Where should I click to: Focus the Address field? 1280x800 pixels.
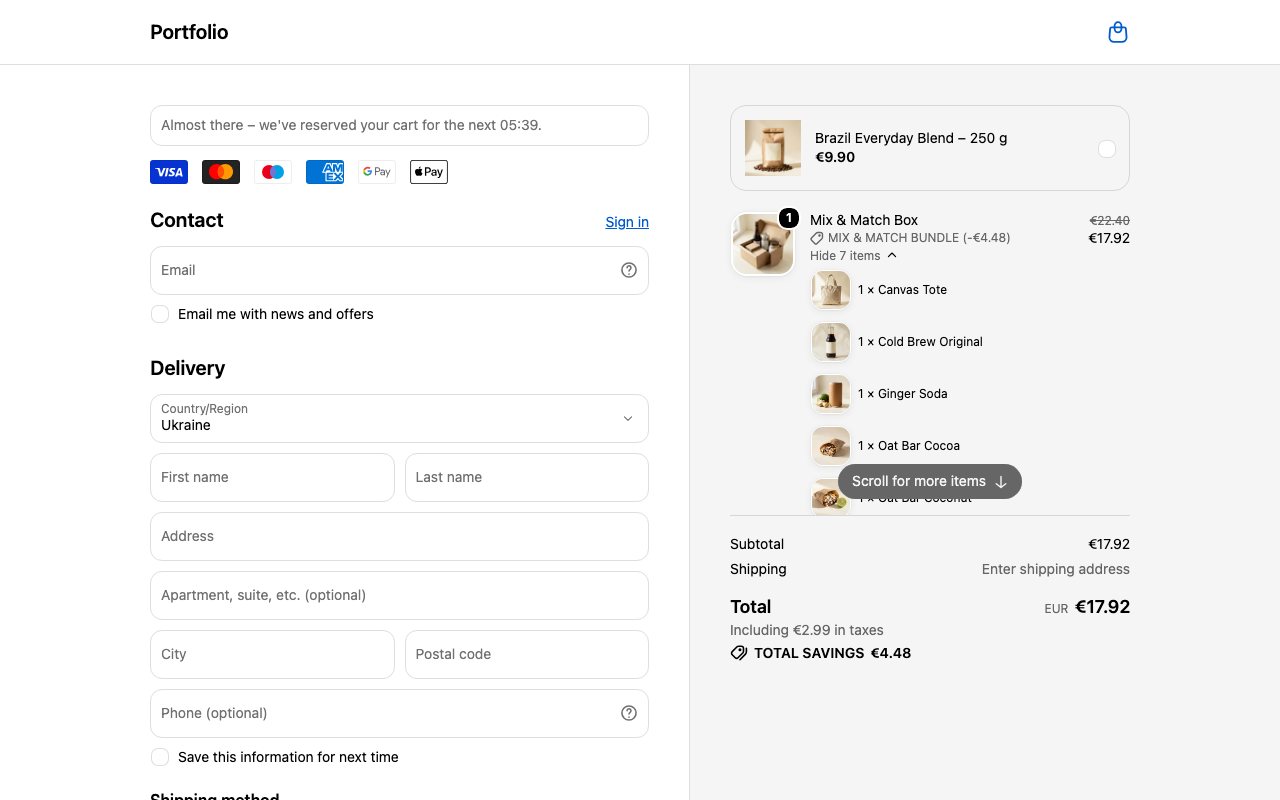[399, 536]
